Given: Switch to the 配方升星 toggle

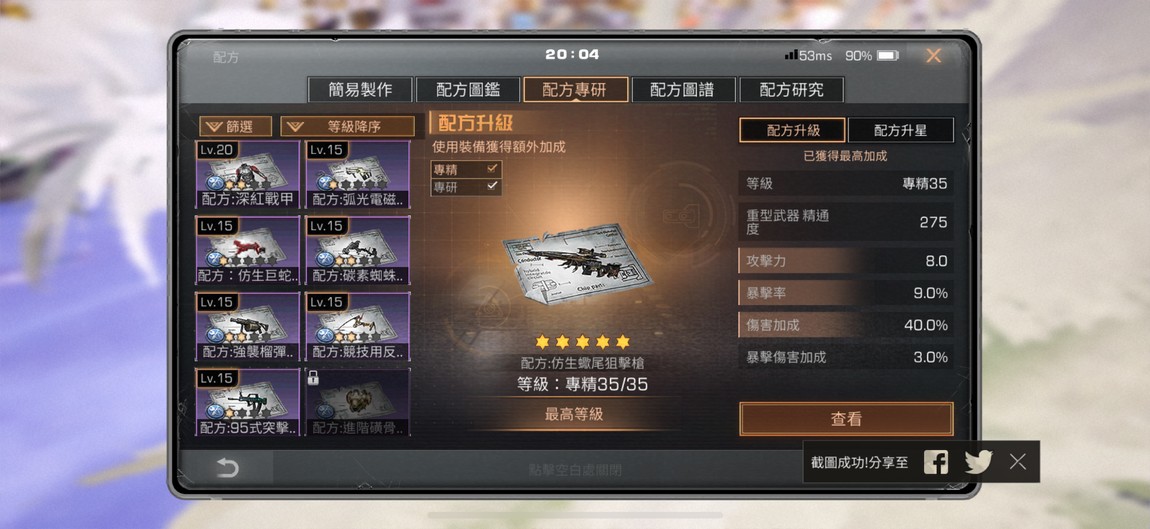Looking at the screenshot, I should [901, 131].
